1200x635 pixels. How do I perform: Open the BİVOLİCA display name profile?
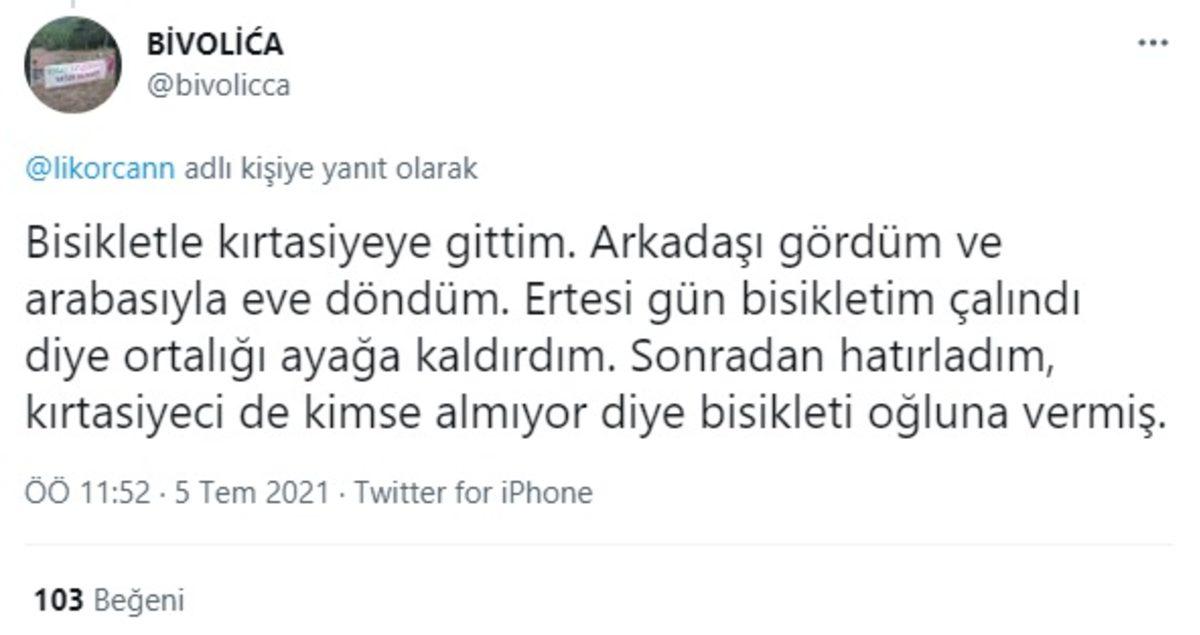pyautogui.click(x=214, y=45)
